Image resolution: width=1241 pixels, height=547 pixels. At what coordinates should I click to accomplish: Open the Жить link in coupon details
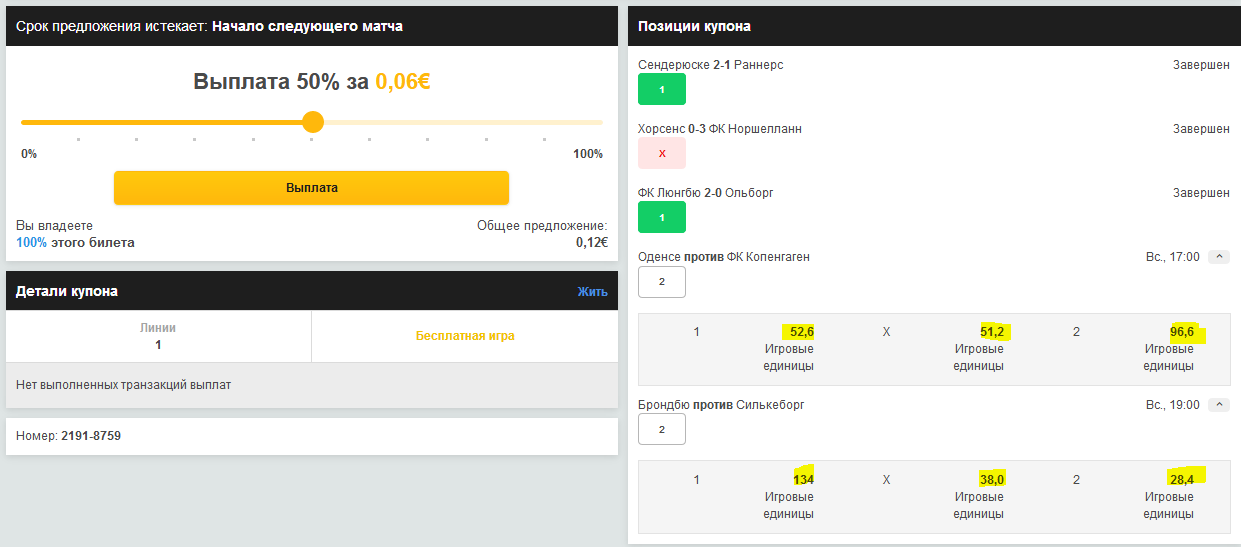pyautogui.click(x=592, y=292)
